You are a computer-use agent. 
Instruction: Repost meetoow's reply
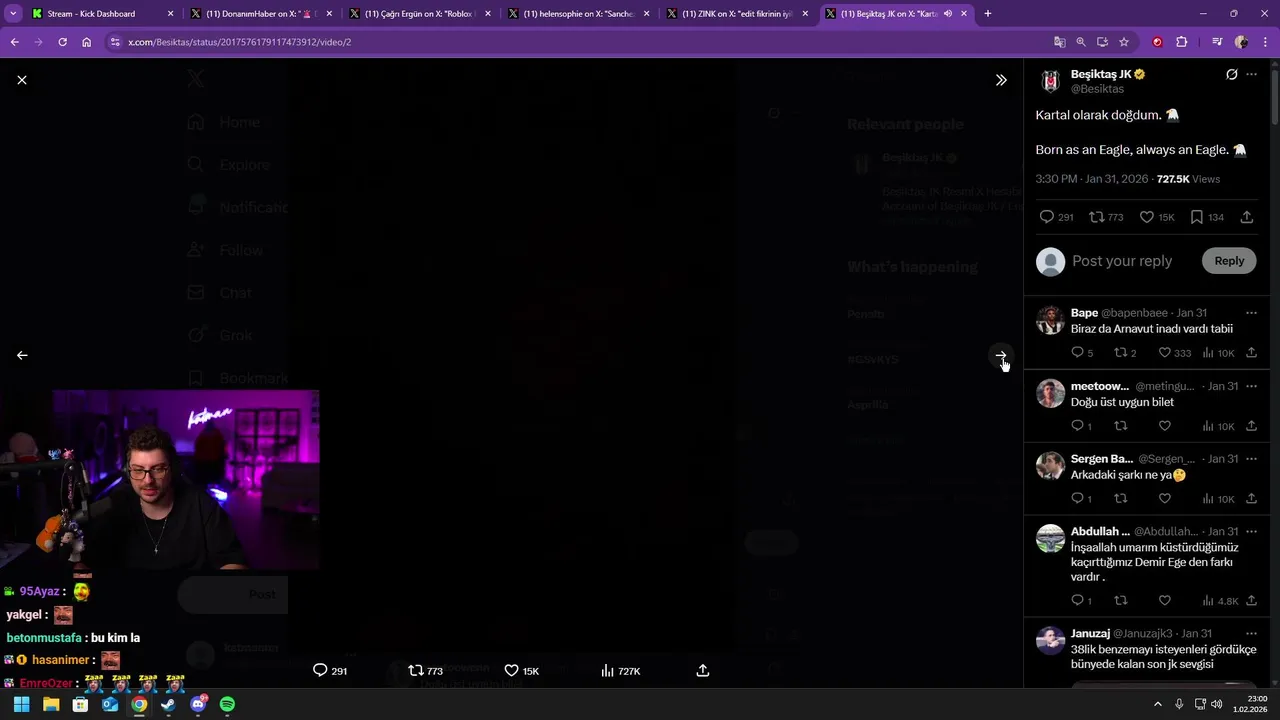[1120, 426]
